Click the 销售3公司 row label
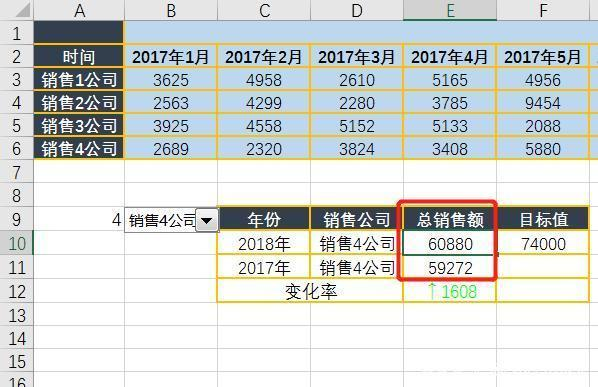Viewport: 598px width, 387px height. point(79,125)
